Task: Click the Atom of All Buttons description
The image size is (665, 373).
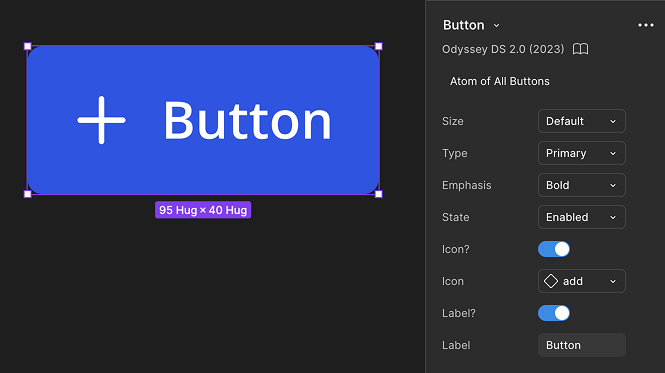Action: (x=500, y=81)
